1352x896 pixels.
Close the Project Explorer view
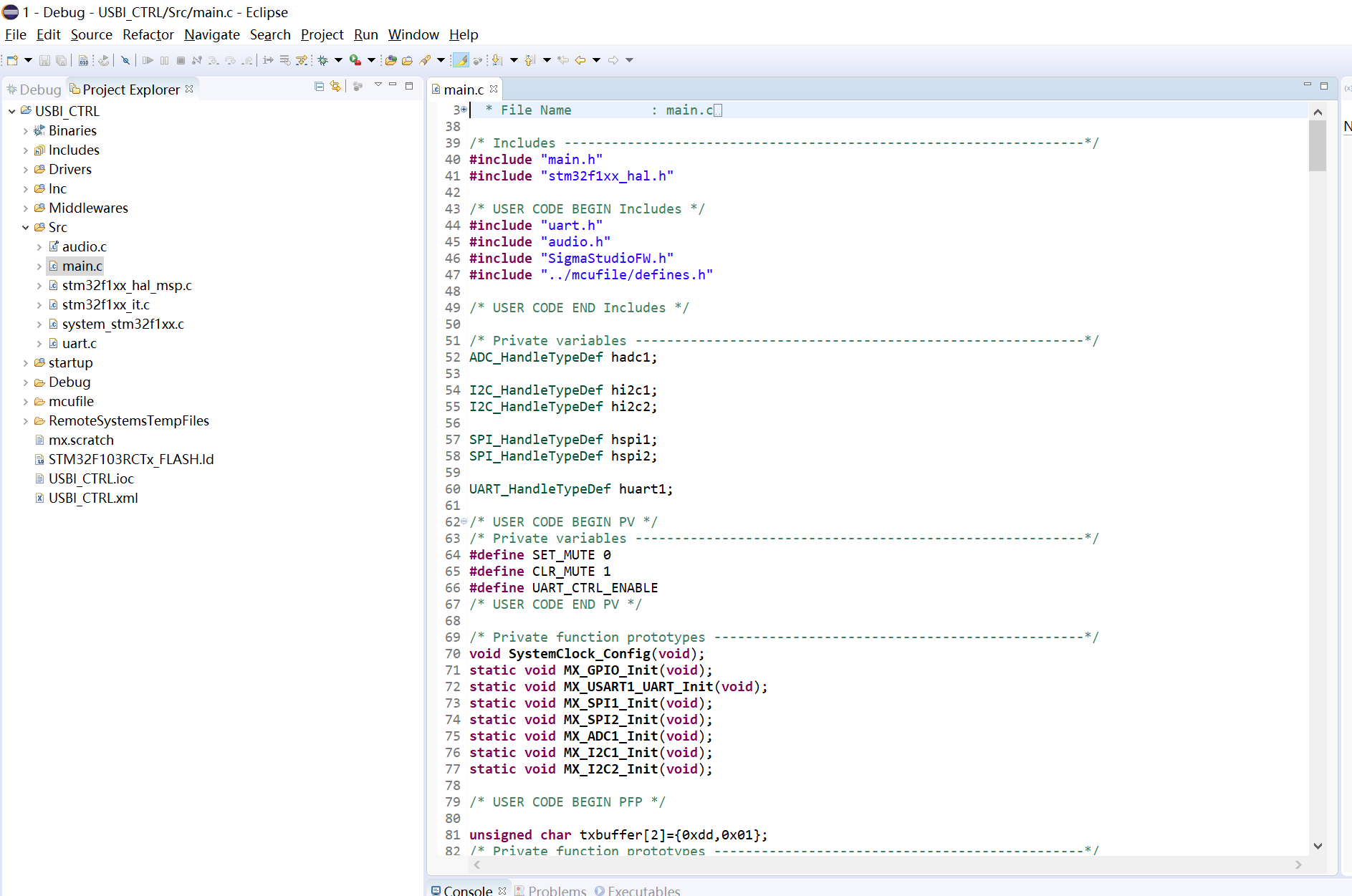click(189, 89)
